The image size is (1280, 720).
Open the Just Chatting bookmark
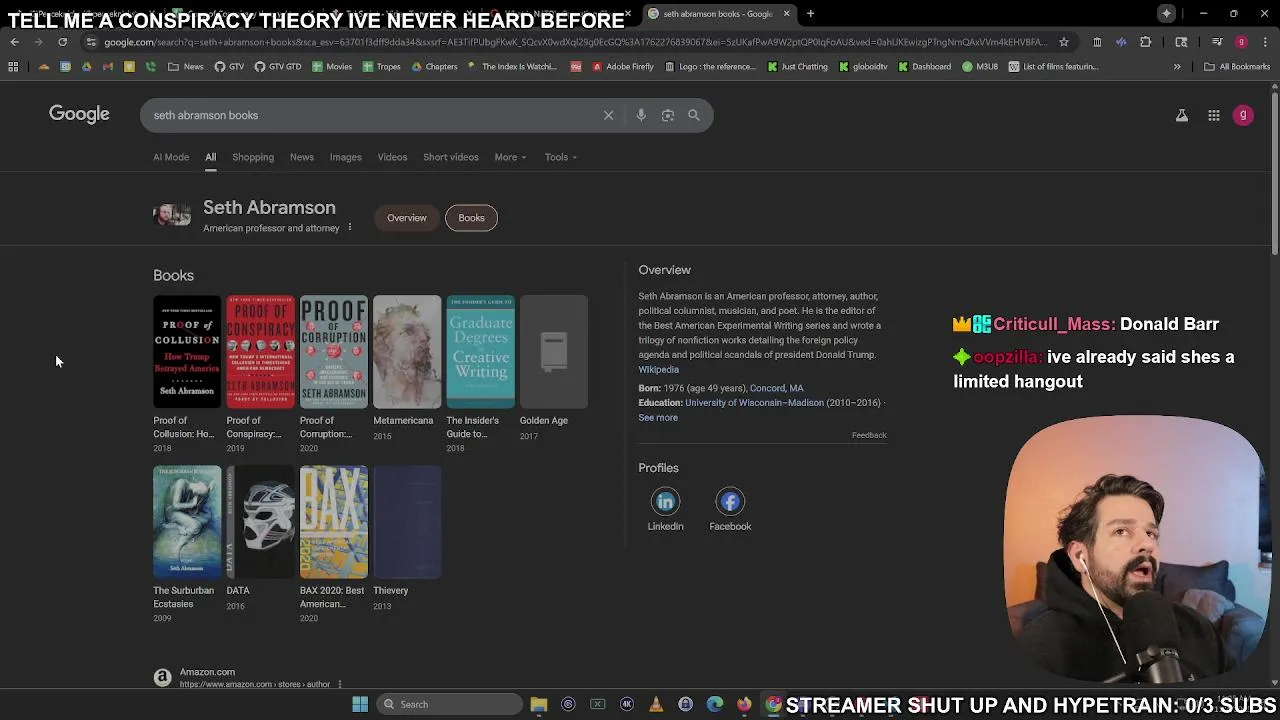[797, 67]
